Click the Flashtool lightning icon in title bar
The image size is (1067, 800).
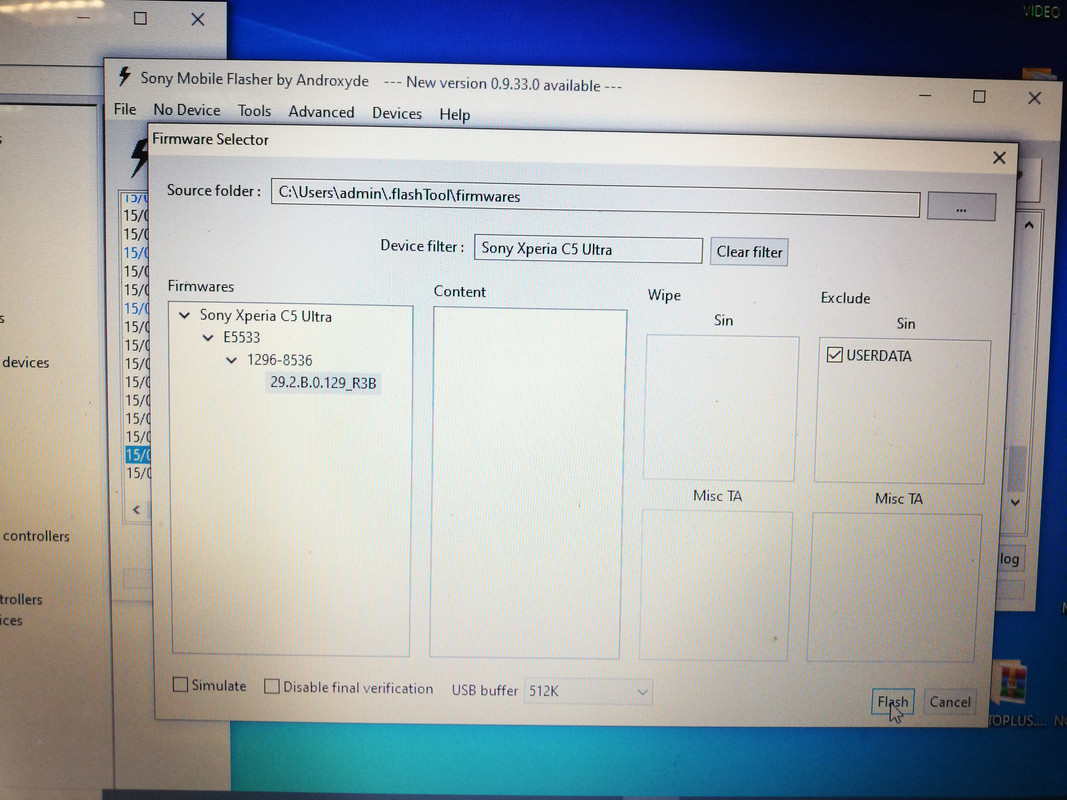tap(125, 76)
